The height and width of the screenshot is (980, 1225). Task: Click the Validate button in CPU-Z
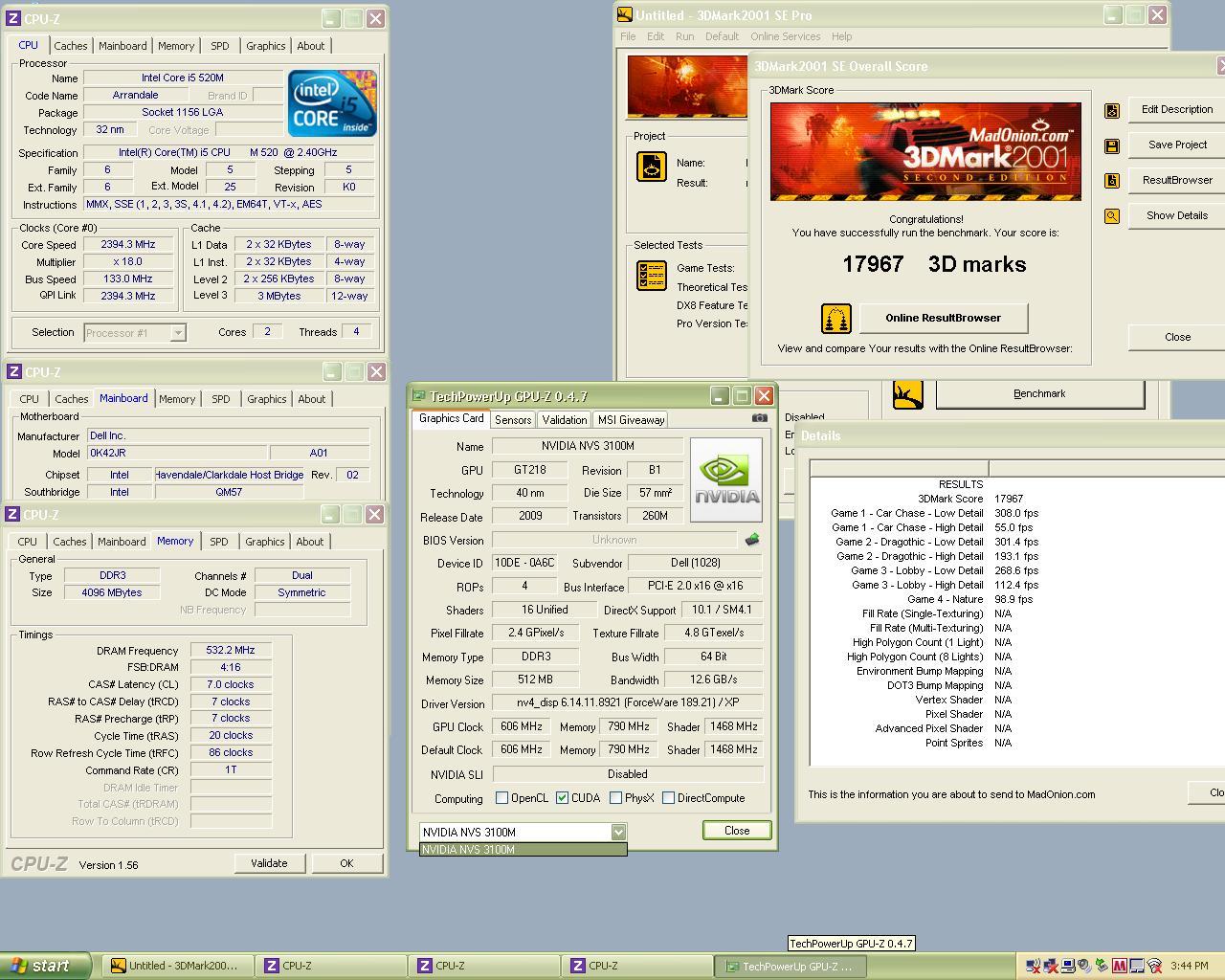(x=269, y=863)
